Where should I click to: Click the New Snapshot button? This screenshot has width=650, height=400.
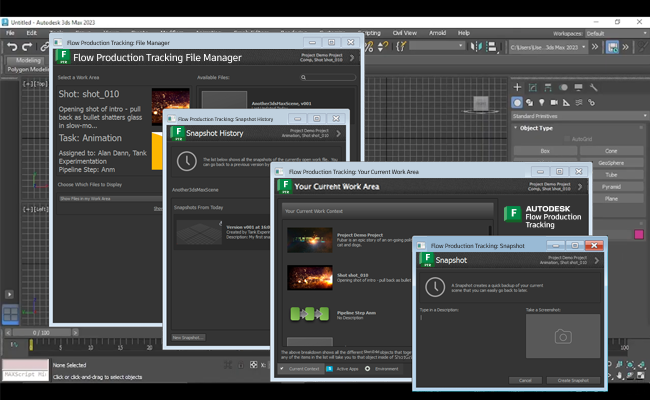pyautogui.click(x=188, y=337)
